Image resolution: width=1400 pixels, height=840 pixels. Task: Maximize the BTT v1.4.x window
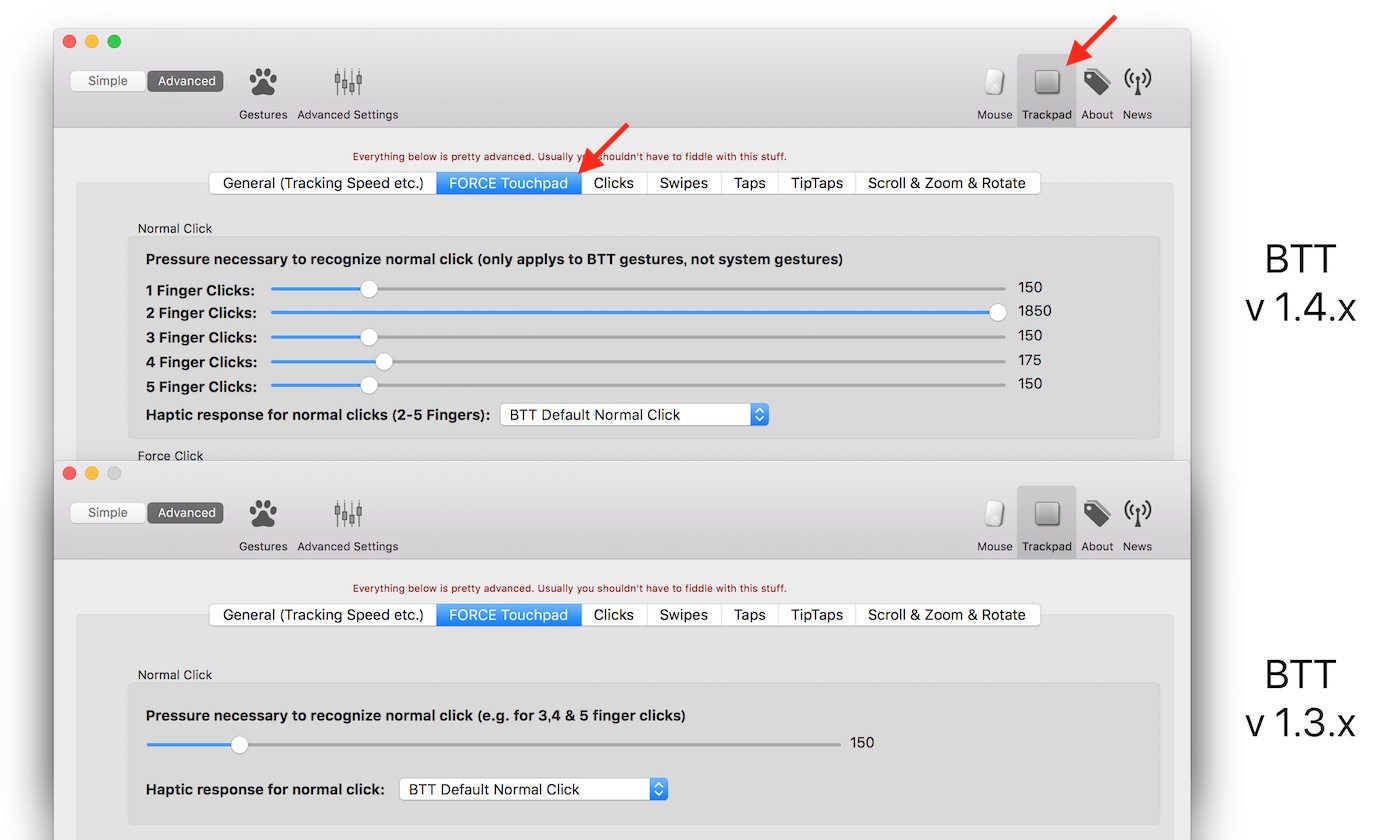click(x=114, y=41)
